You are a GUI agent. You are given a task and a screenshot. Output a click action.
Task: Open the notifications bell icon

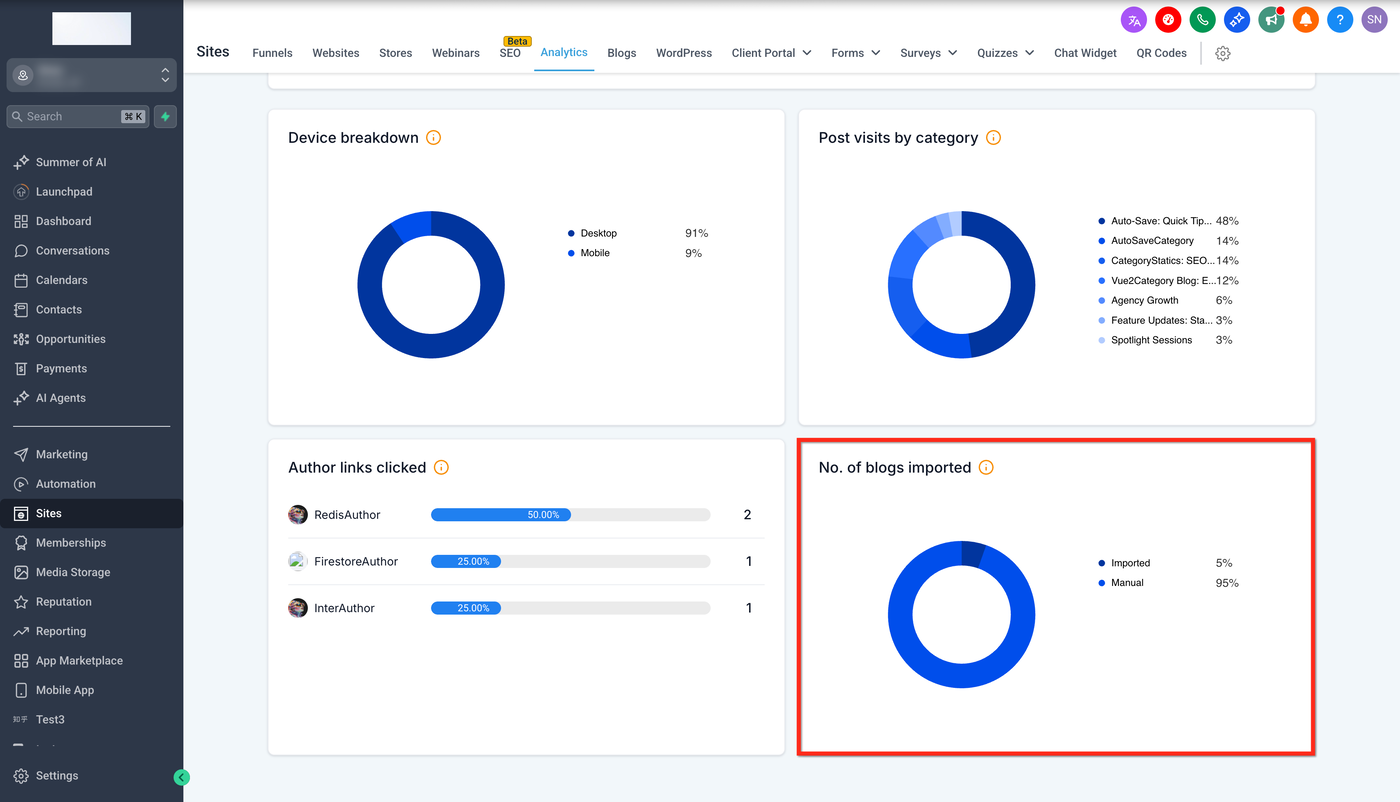pyautogui.click(x=1305, y=19)
